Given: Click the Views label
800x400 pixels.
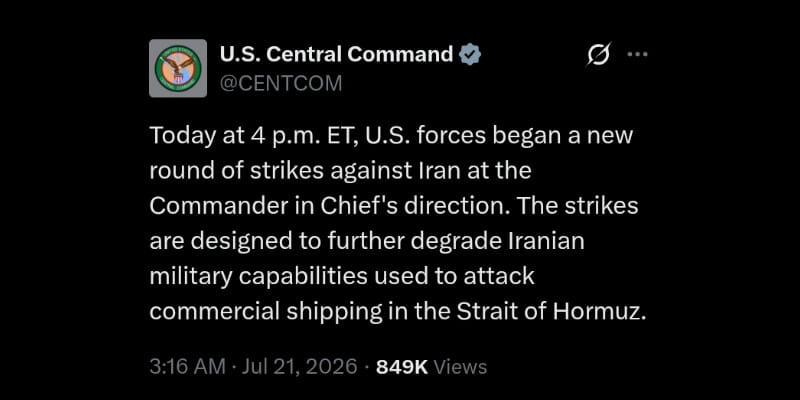Looking at the screenshot, I should click(x=460, y=367).
